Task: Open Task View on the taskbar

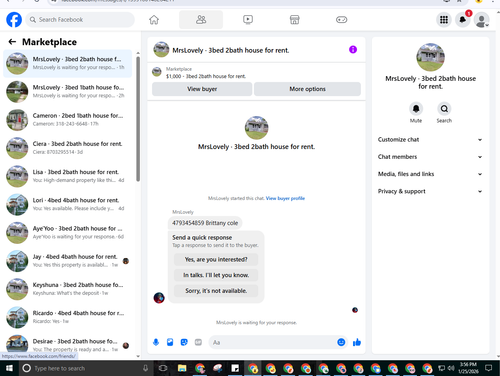Action: point(163,368)
